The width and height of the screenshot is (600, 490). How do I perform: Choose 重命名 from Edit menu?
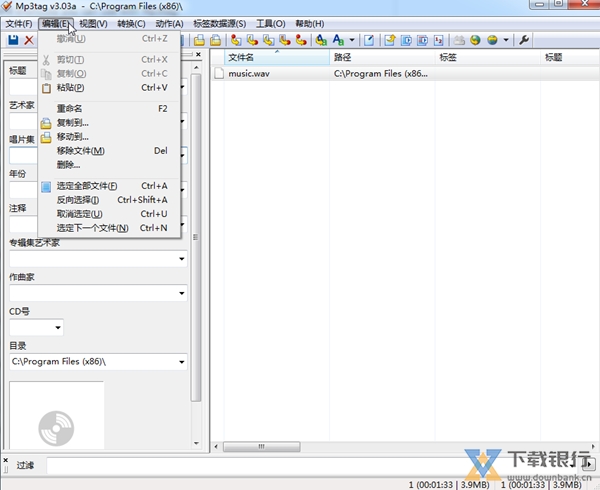(x=109, y=109)
